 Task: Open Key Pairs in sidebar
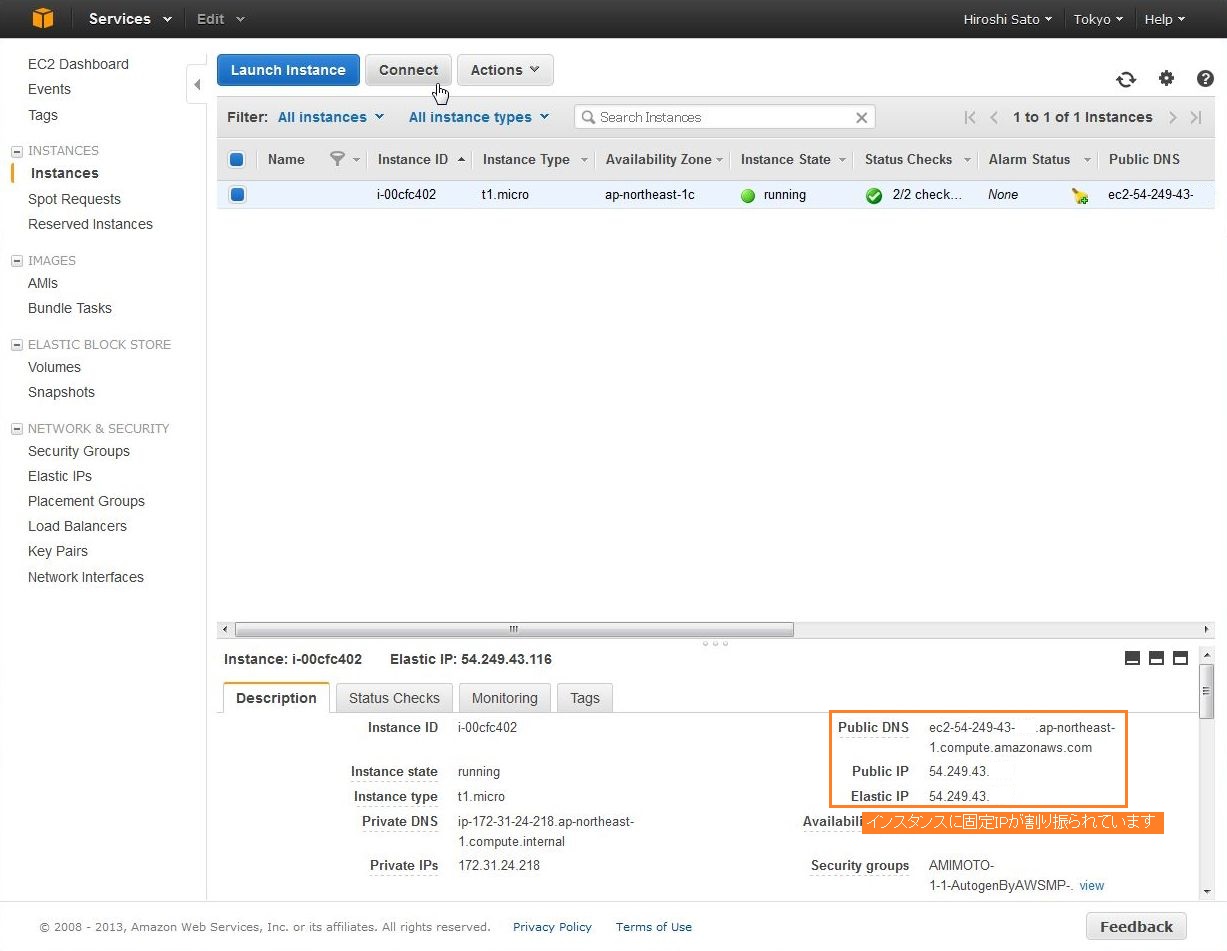[58, 551]
